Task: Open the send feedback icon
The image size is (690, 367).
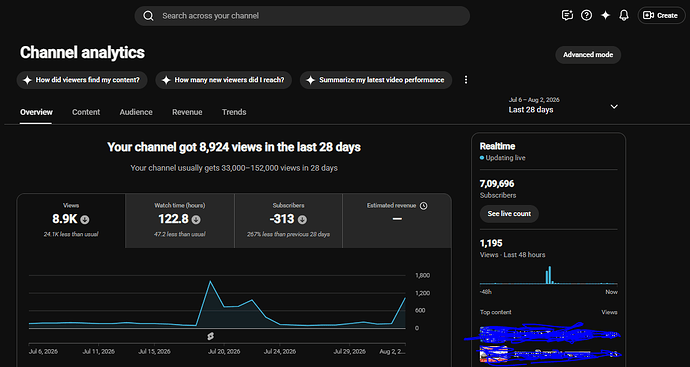Action: (x=567, y=15)
